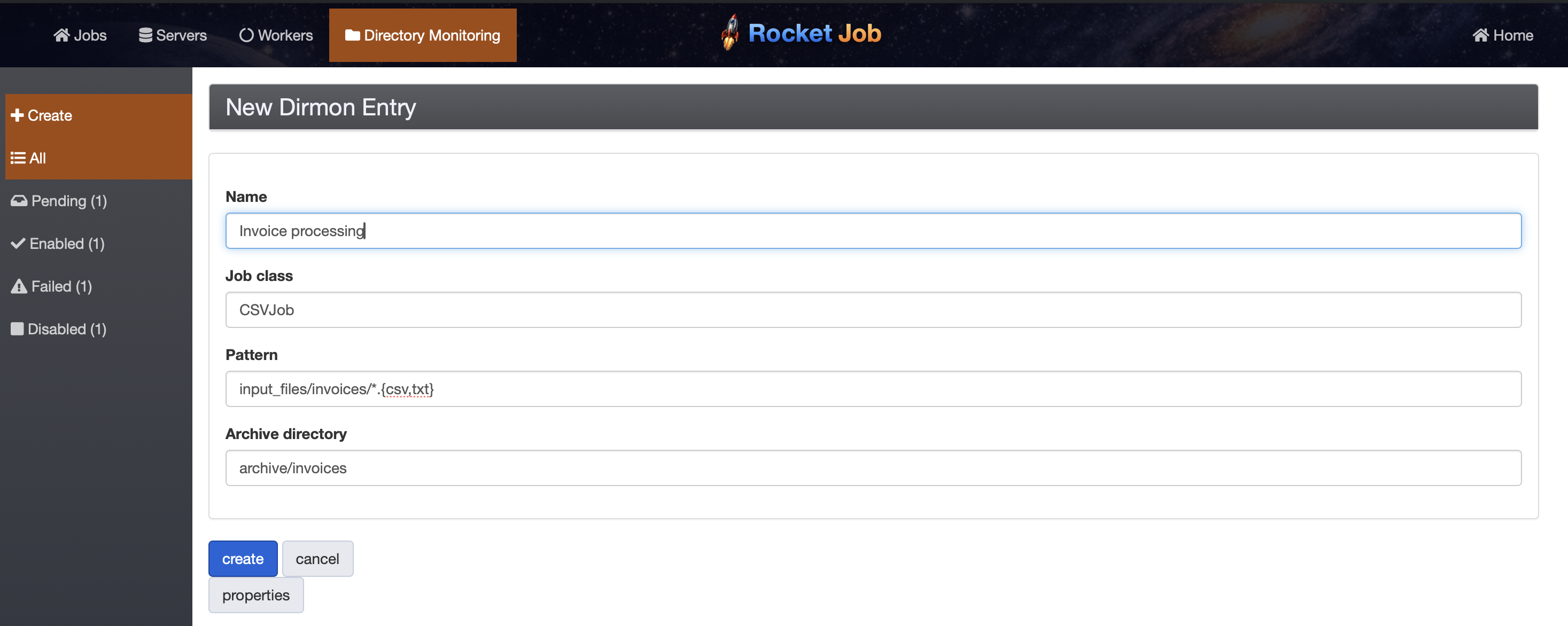This screenshot has width=1568, height=626.
Task: Click the Home house icon at right
Action: pos(1480,35)
